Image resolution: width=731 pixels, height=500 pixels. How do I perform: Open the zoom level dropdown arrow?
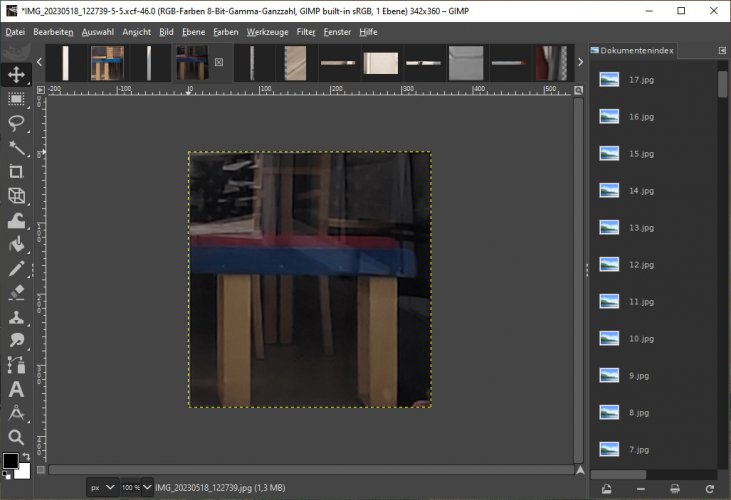click(x=147, y=487)
